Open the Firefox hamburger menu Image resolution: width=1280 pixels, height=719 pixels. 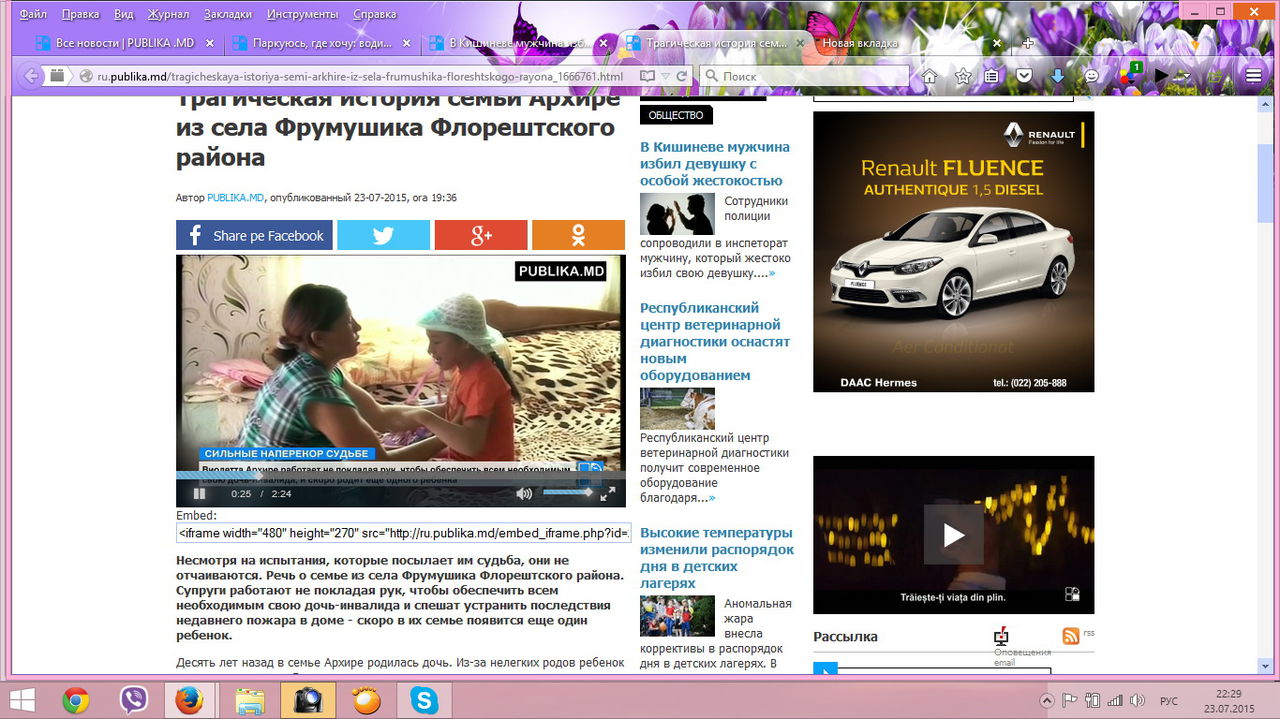(x=1254, y=76)
